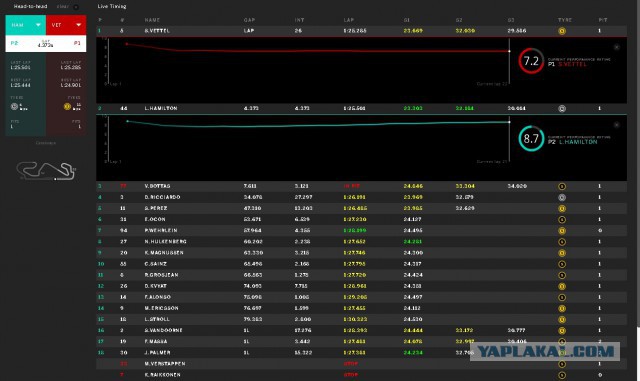Click the tyre icon in M.Verstappen's row
Screen dimensions: 640x381
(x=562, y=364)
